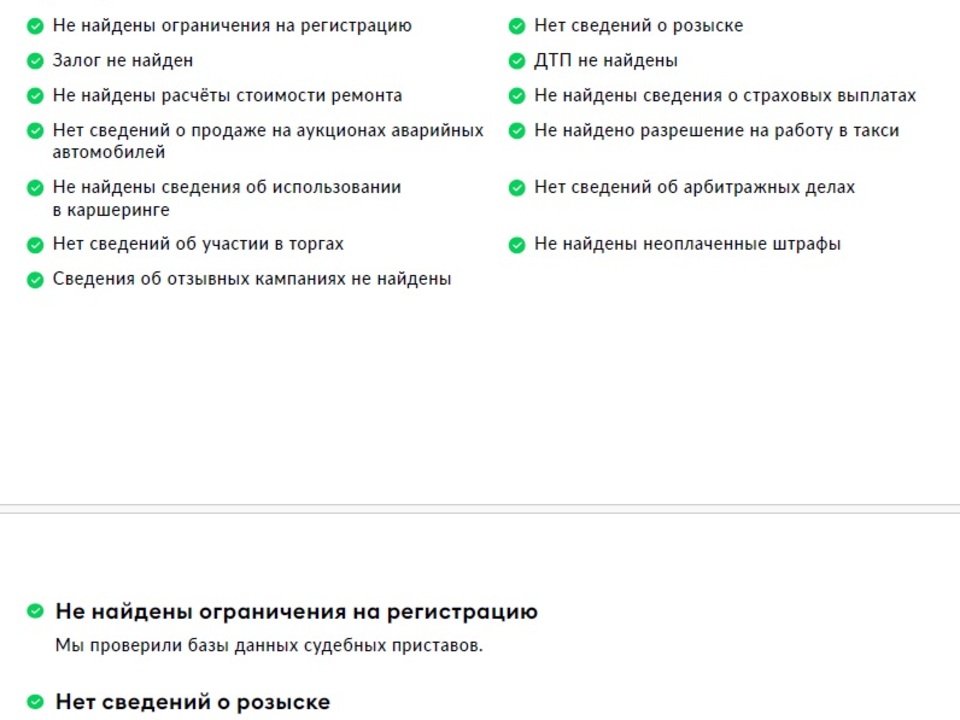The height and width of the screenshot is (720, 960).
Task: Click bold heading "Не найдены ограничения на регистрацию"
Action: point(296,612)
